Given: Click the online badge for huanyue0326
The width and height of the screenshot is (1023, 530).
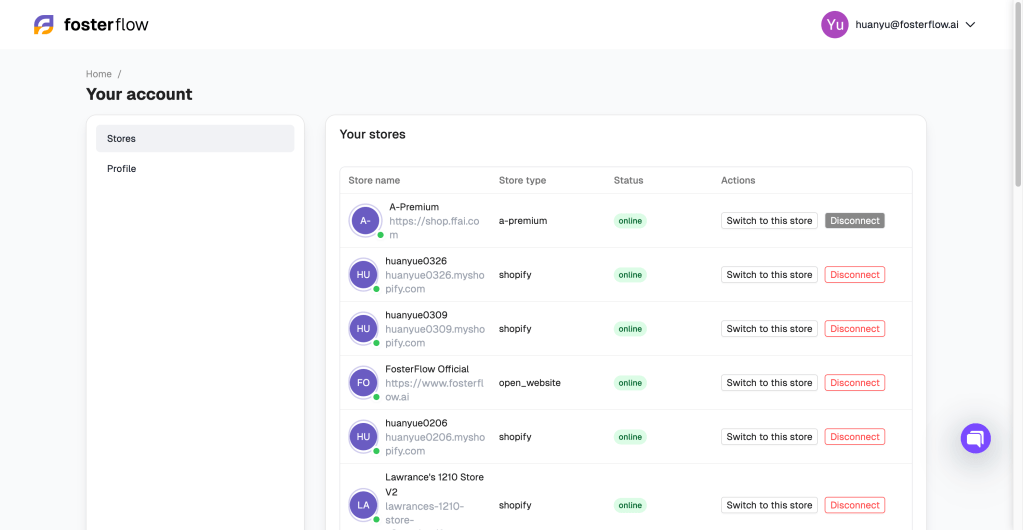Looking at the screenshot, I should click(630, 275).
